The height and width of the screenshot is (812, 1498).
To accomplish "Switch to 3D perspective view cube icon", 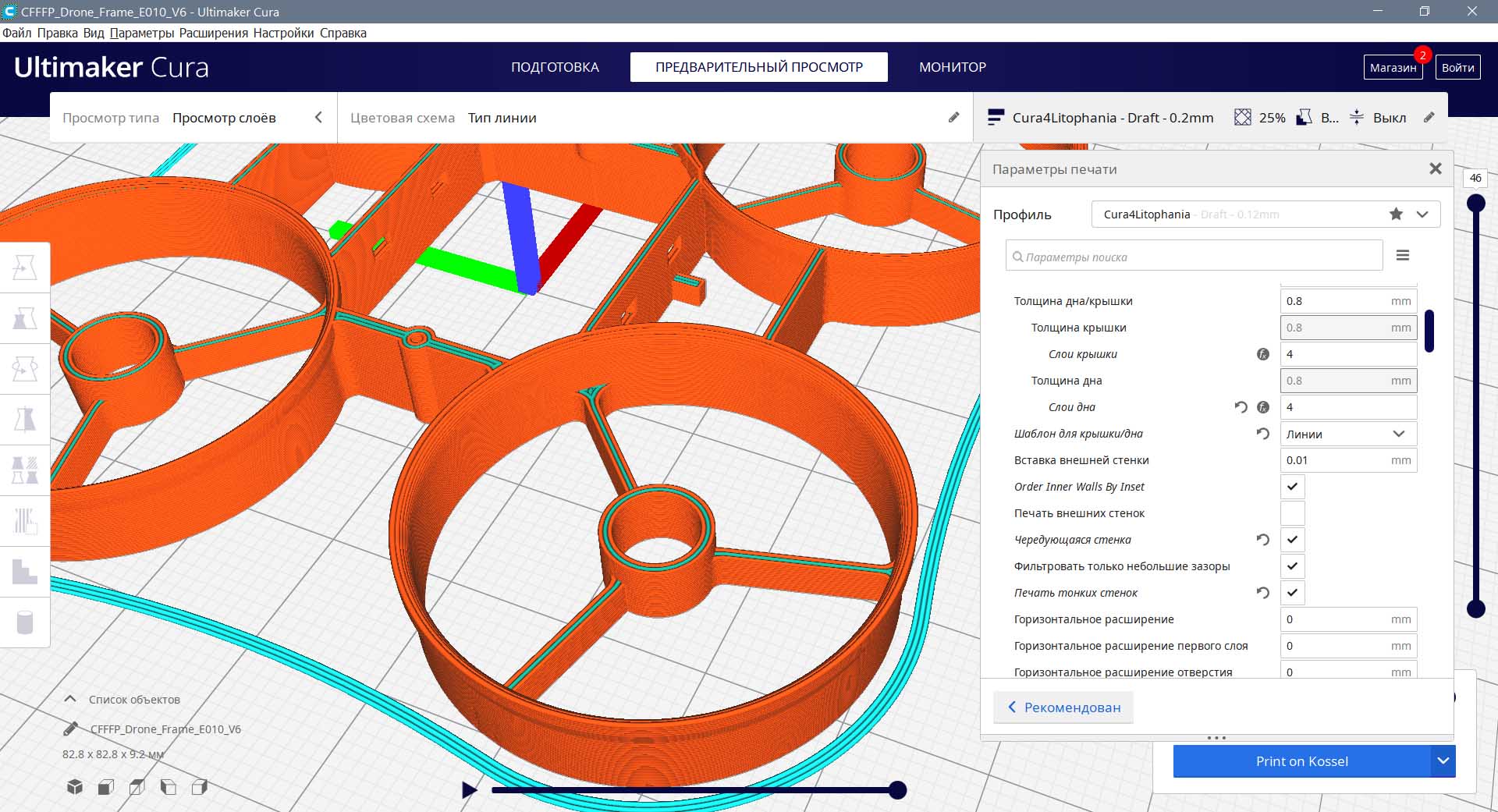I will pyautogui.click(x=75, y=787).
